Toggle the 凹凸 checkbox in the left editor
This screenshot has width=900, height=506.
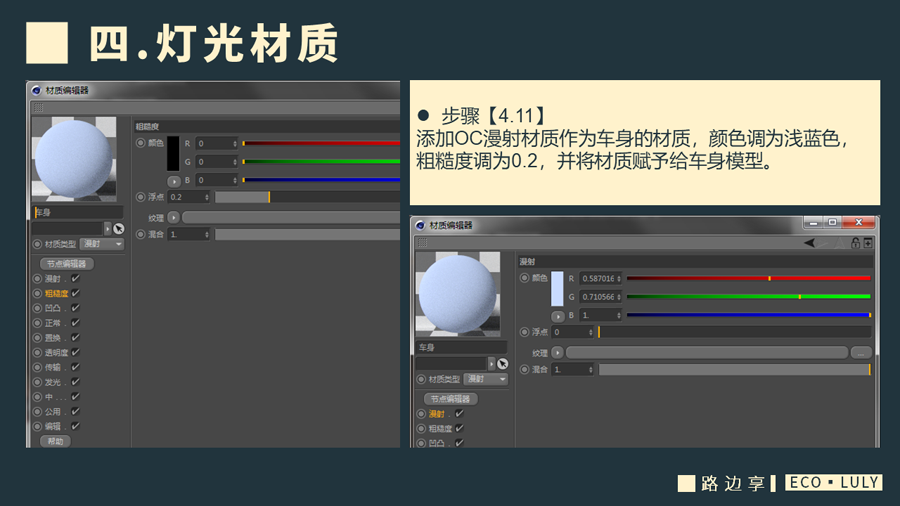pyautogui.click(x=75, y=308)
